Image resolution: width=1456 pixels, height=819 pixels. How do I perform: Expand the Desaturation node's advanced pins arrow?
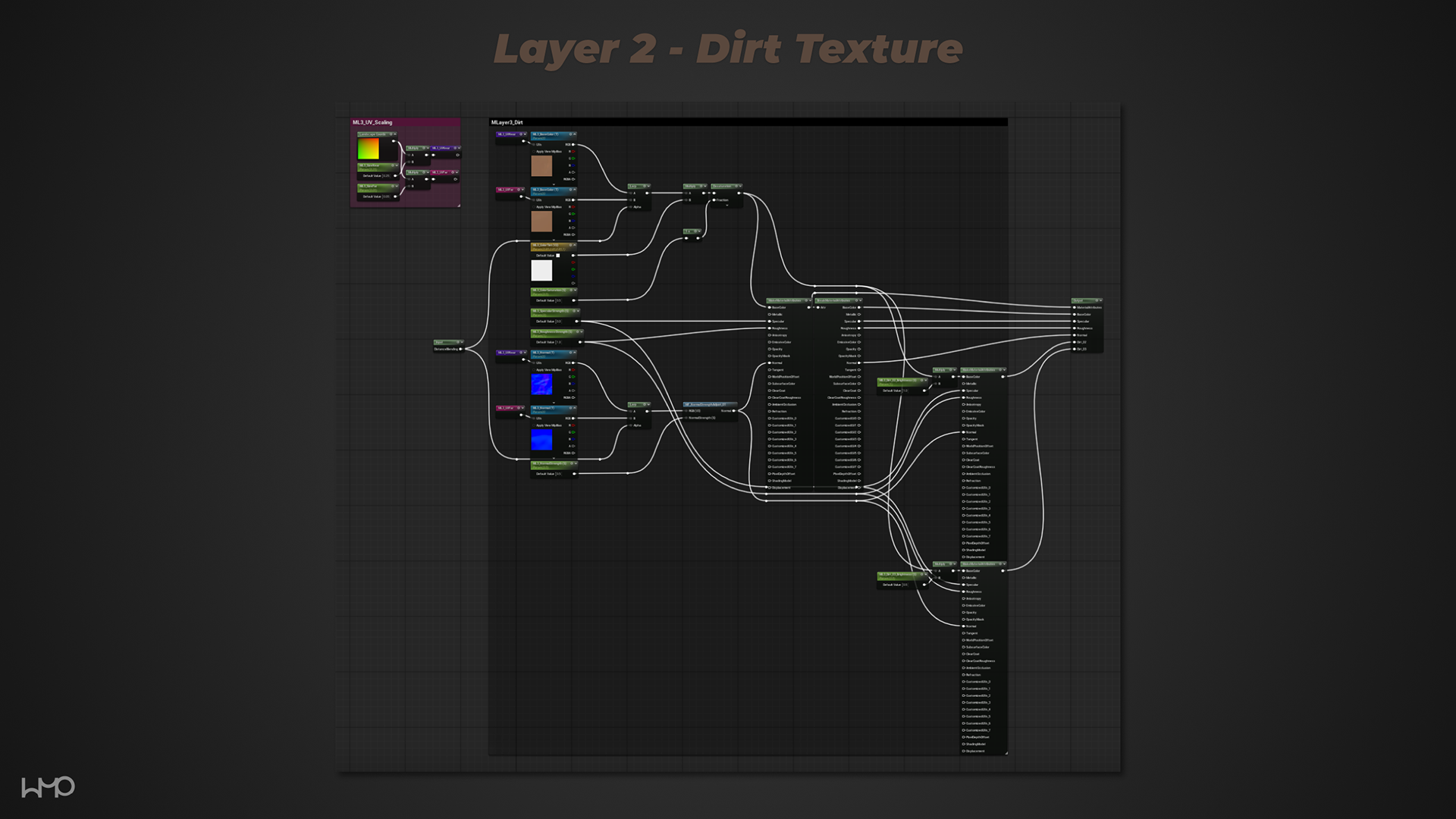tap(726, 206)
